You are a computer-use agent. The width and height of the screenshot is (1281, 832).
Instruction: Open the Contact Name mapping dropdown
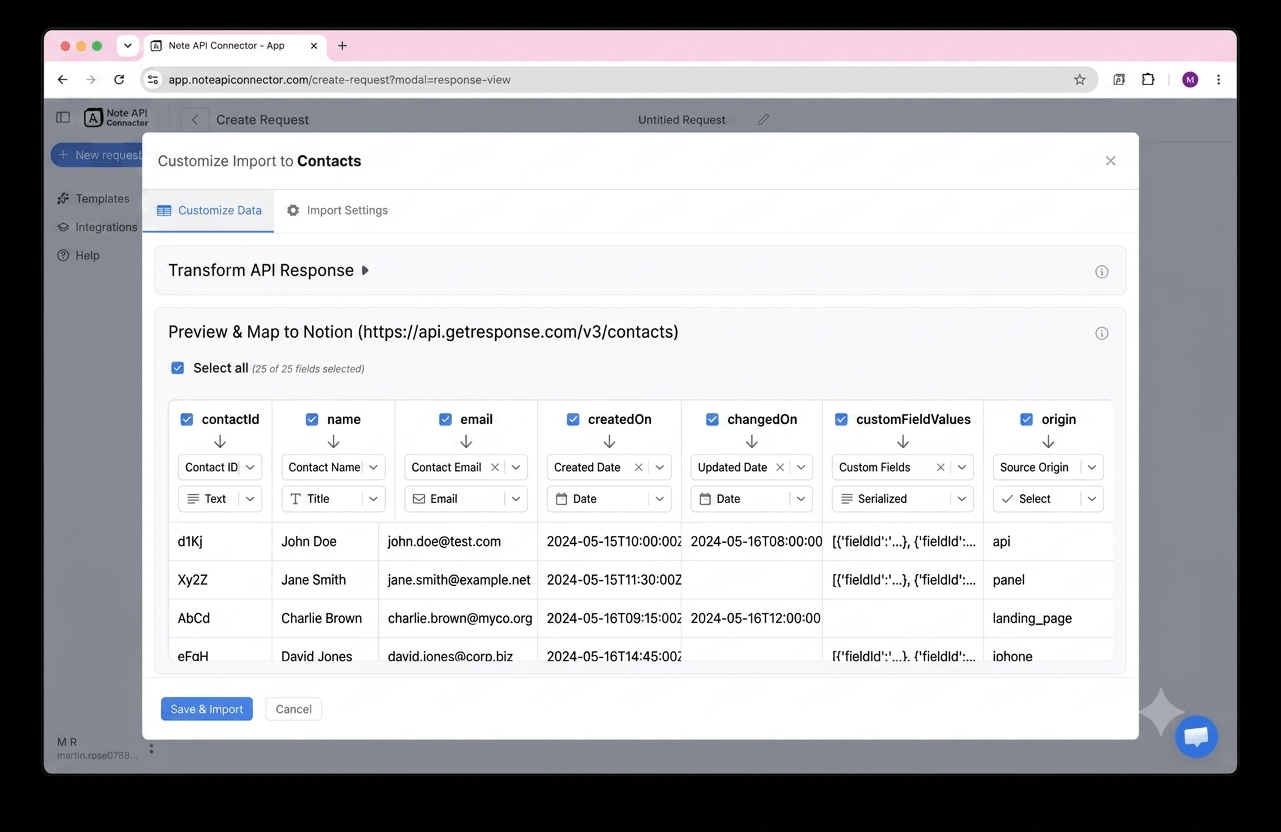click(333, 467)
